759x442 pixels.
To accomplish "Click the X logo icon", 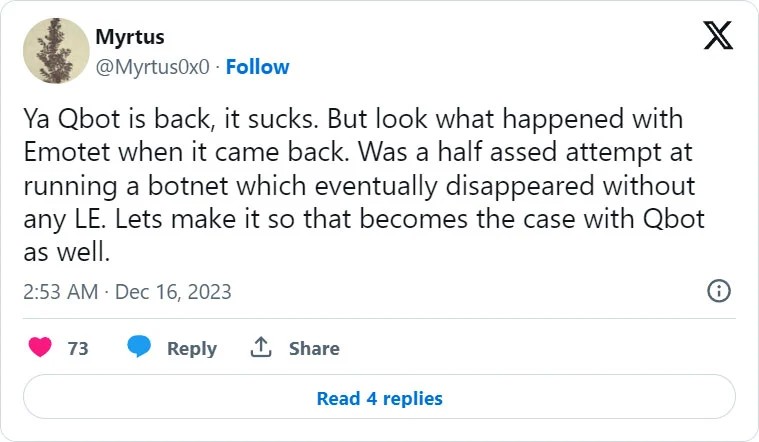I will 718,36.
